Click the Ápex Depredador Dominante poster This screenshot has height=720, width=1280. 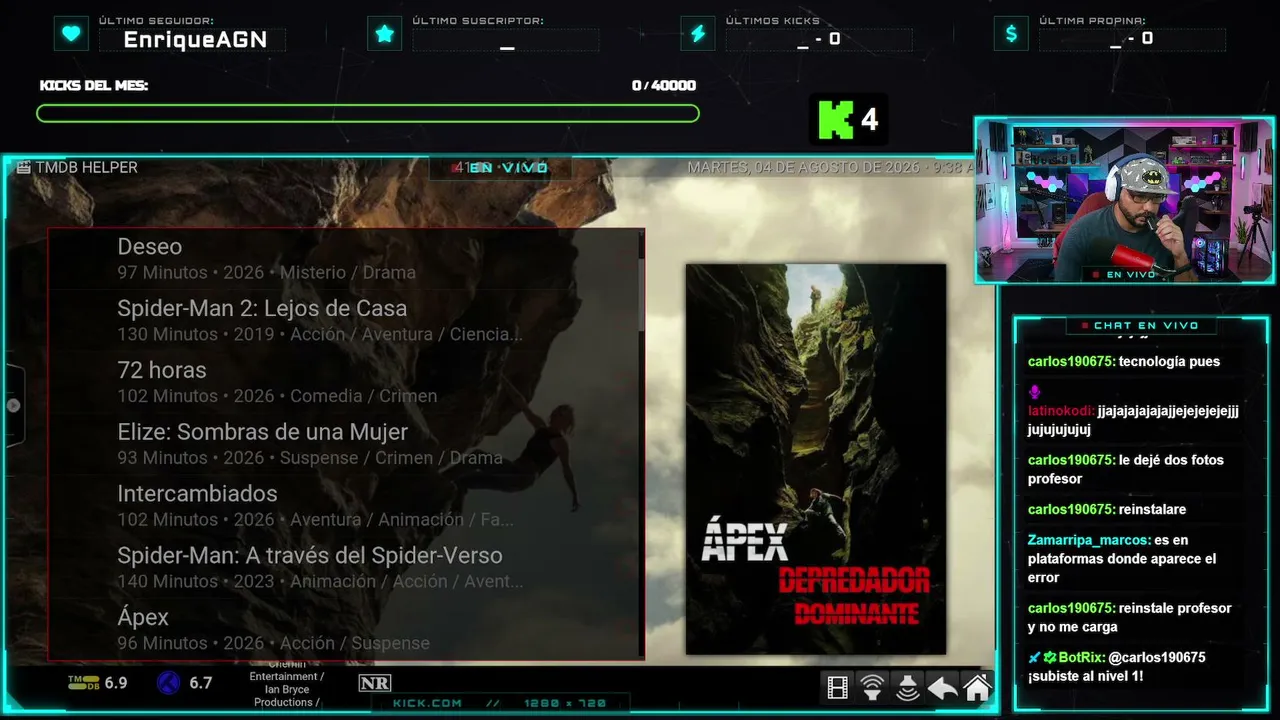pyautogui.click(x=816, y=459)
